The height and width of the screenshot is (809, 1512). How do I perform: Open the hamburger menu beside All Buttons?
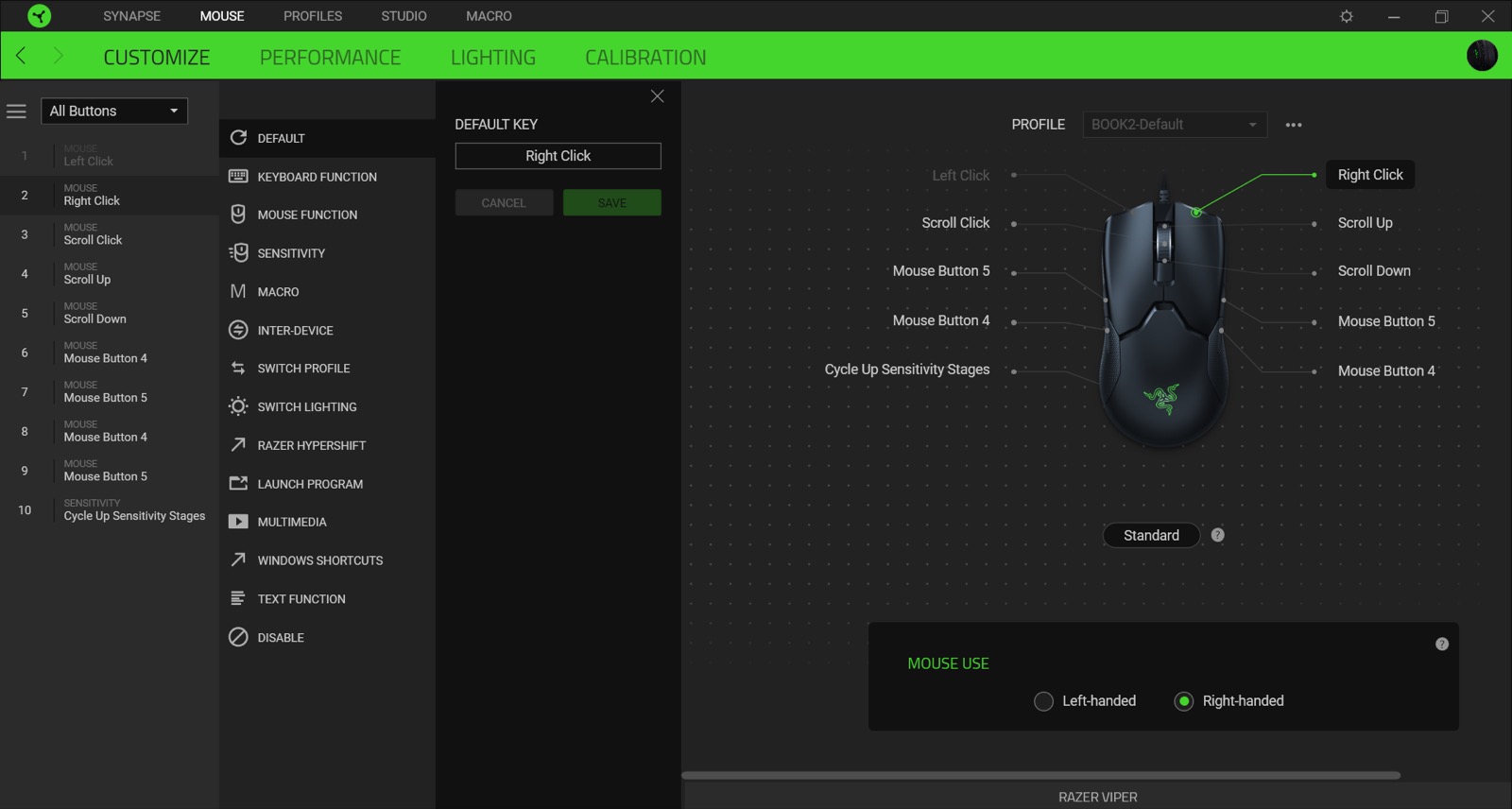pyautogui.click(x=16, y=112)
